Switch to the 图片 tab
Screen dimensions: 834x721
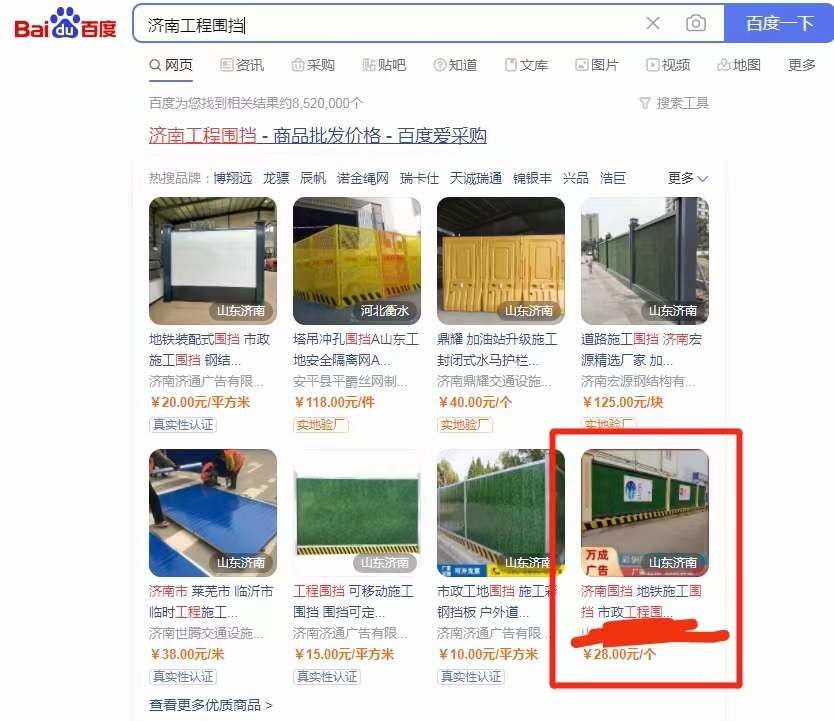[x=597, y=65]
